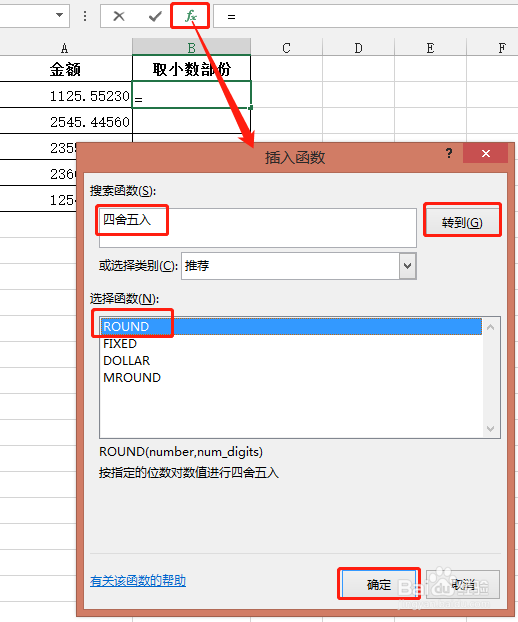This screenshot has height=622, width=518.
Task: Click the 取小数部份 header cell
Action: click(191, 69)
